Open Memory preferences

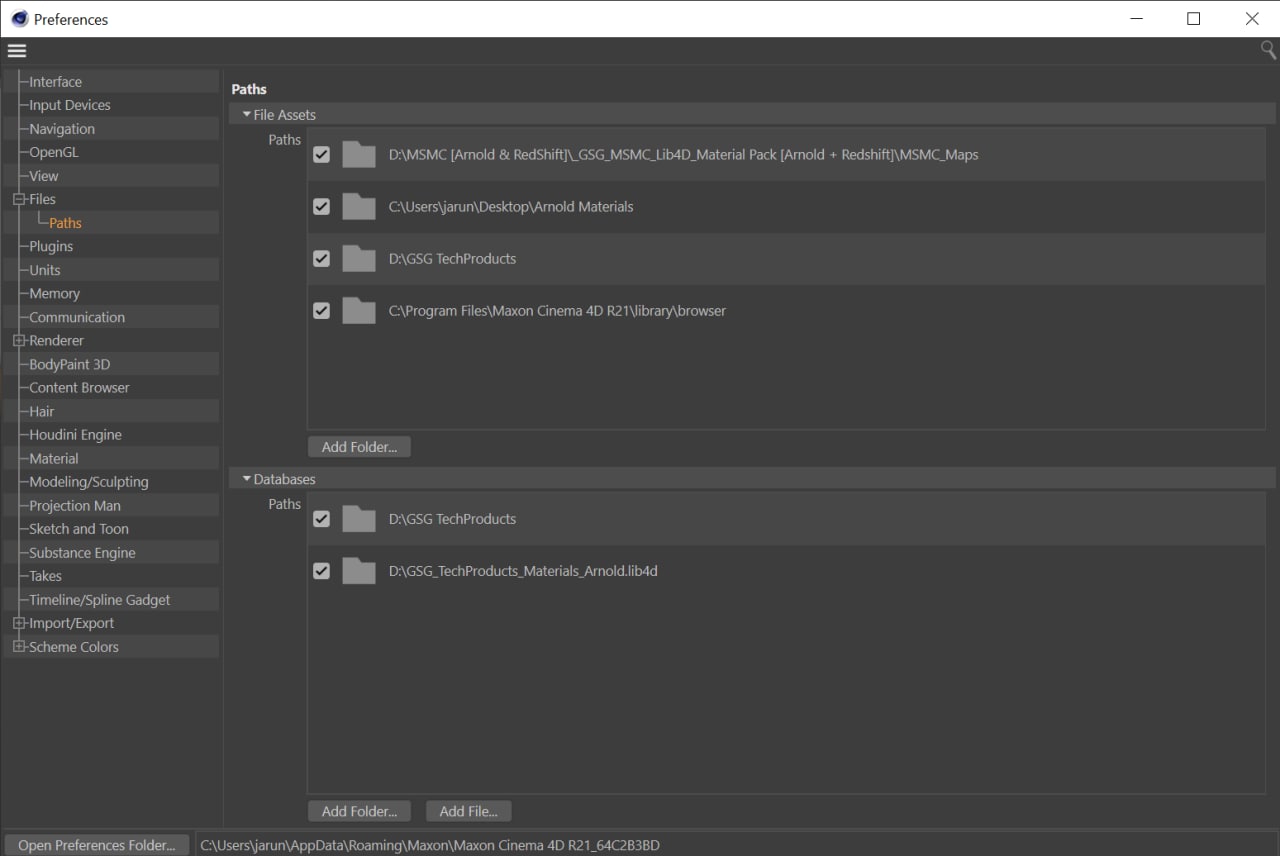pos(54,293)
